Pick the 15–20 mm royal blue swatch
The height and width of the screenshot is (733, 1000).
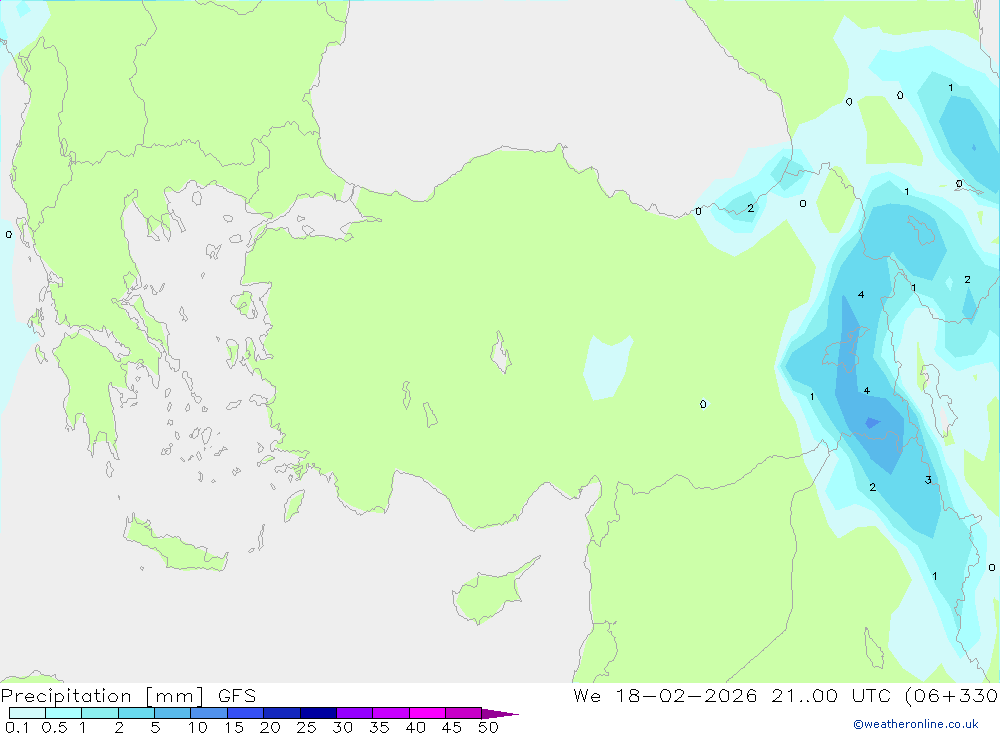(245, 713)
